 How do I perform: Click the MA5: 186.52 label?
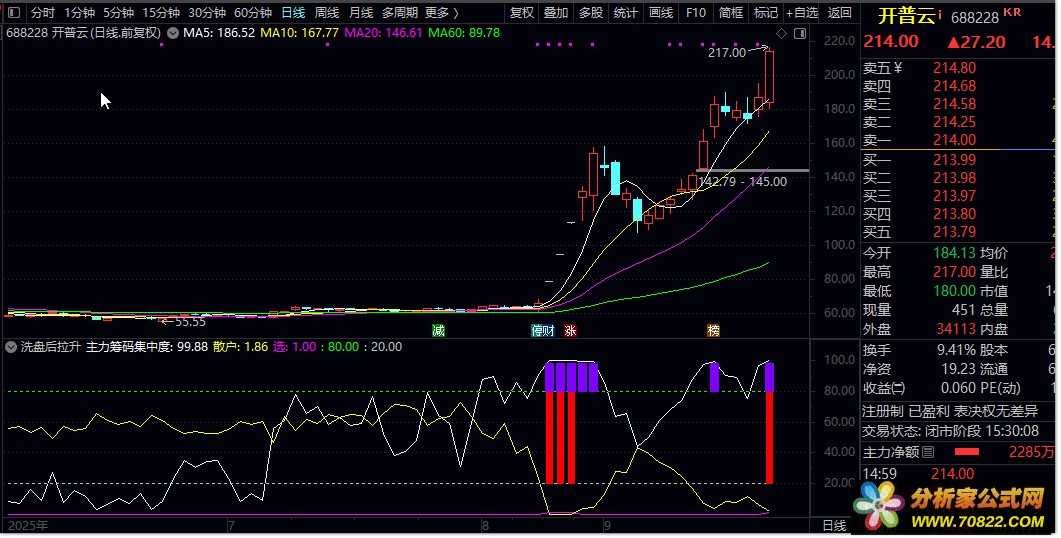pos(219,33)
